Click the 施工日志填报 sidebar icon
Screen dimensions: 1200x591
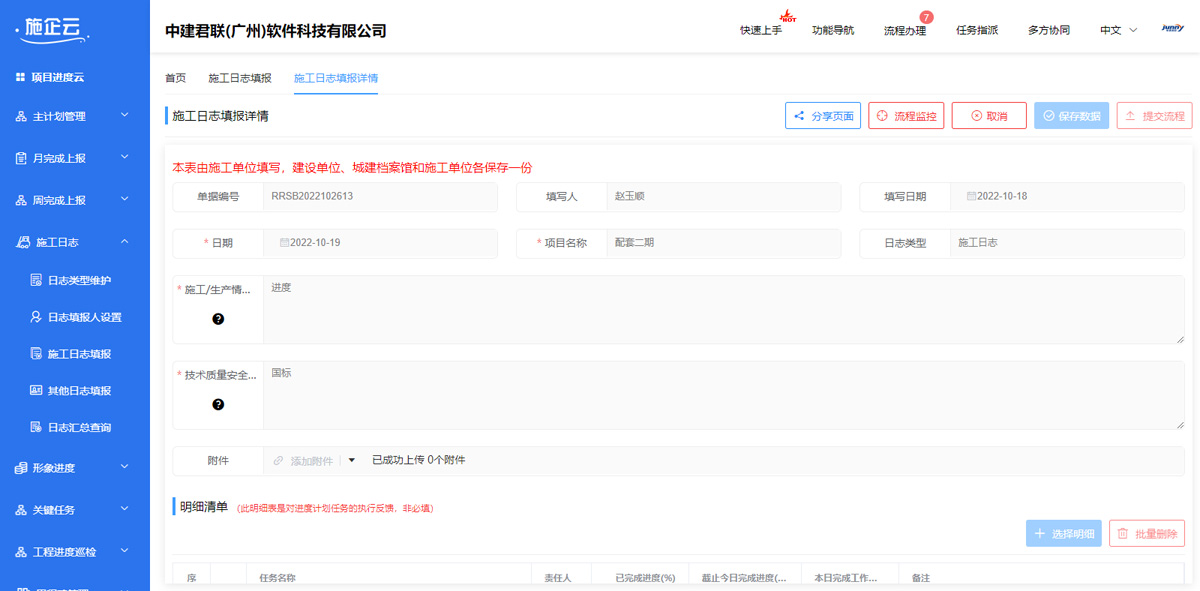coord(36,354)
